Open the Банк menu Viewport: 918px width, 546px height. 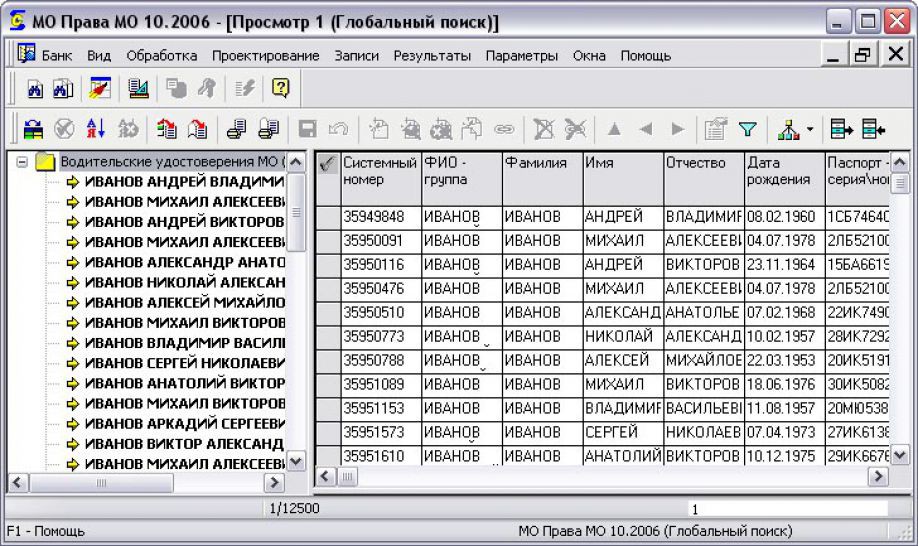(x=57, y=56)
